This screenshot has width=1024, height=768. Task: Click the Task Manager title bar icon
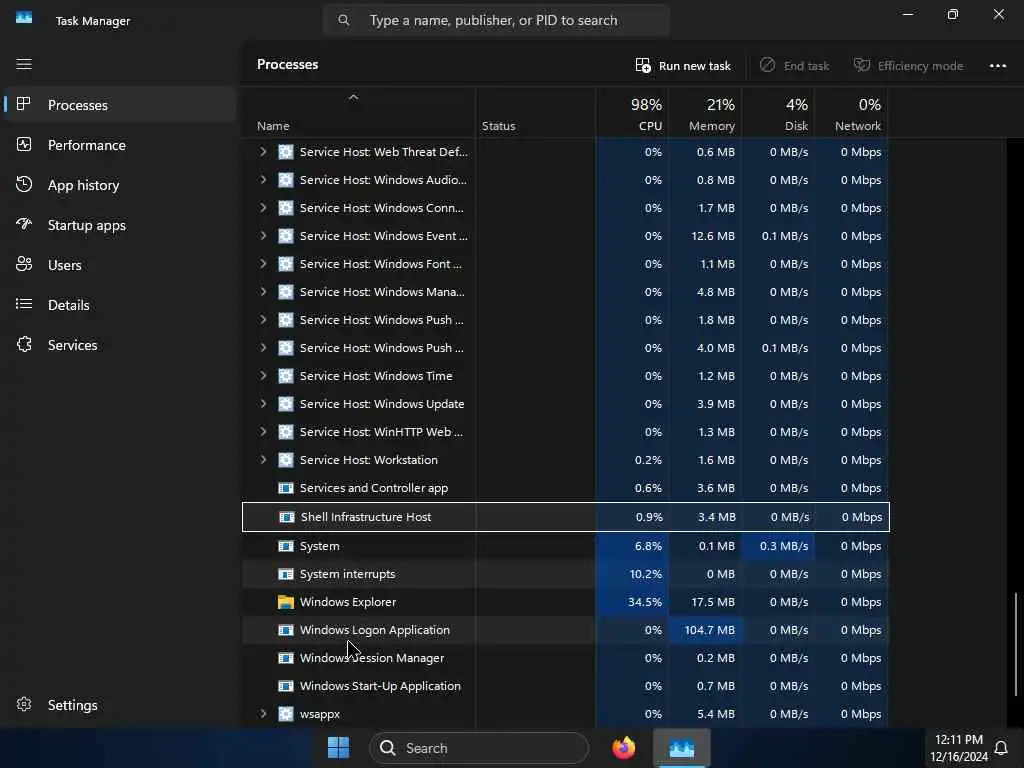[x=24, y=18]
